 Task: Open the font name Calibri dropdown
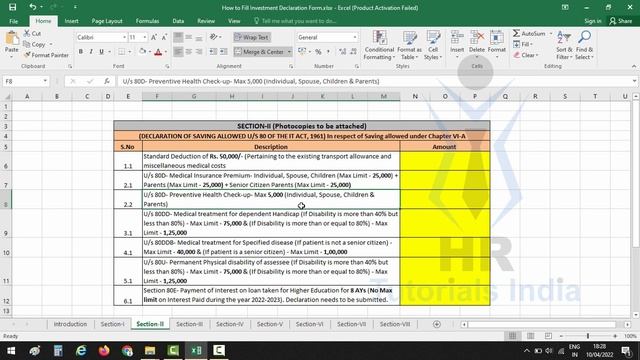tap(124, 37)
